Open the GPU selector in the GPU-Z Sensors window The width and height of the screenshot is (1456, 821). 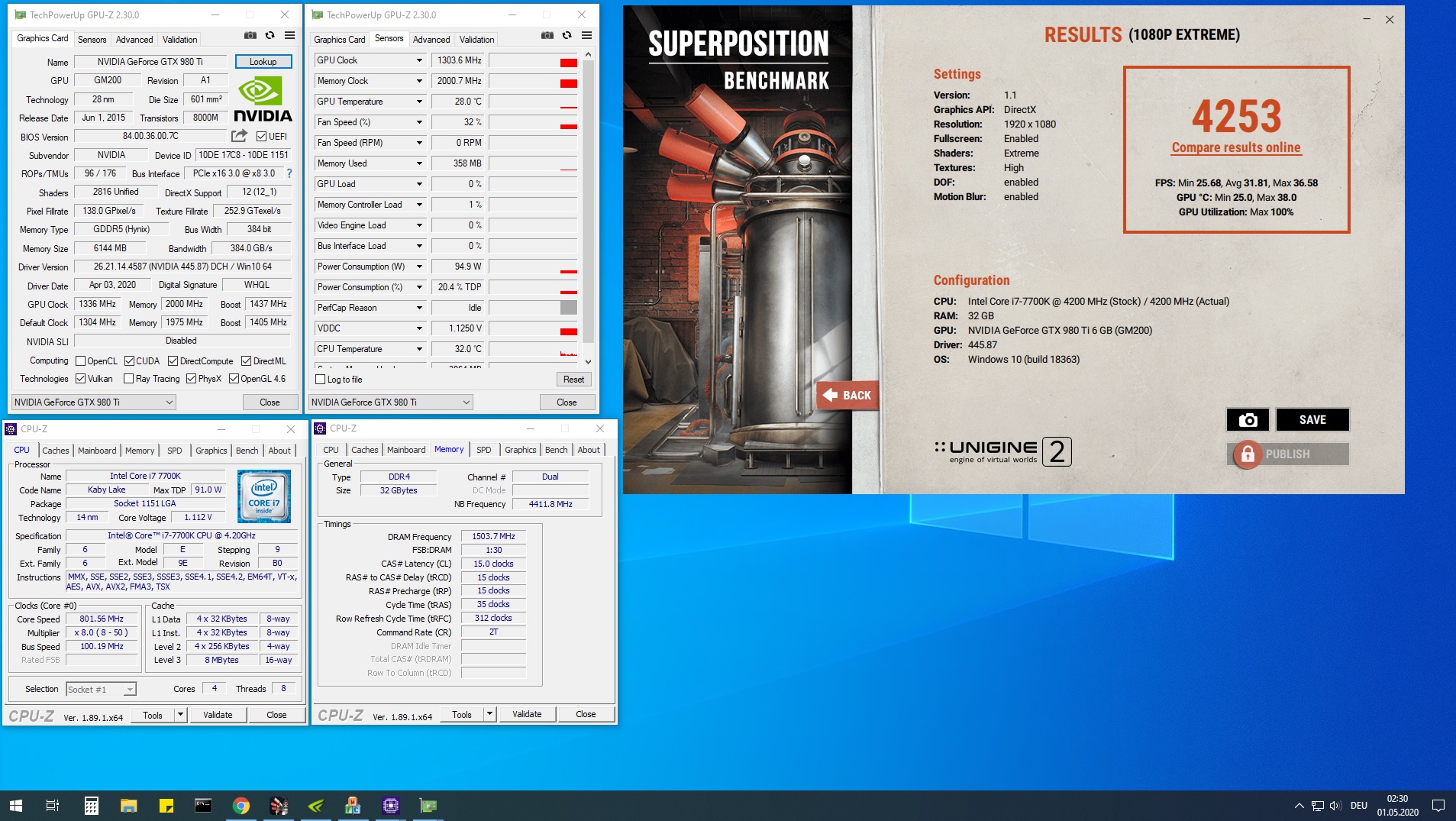click(391, 402)
